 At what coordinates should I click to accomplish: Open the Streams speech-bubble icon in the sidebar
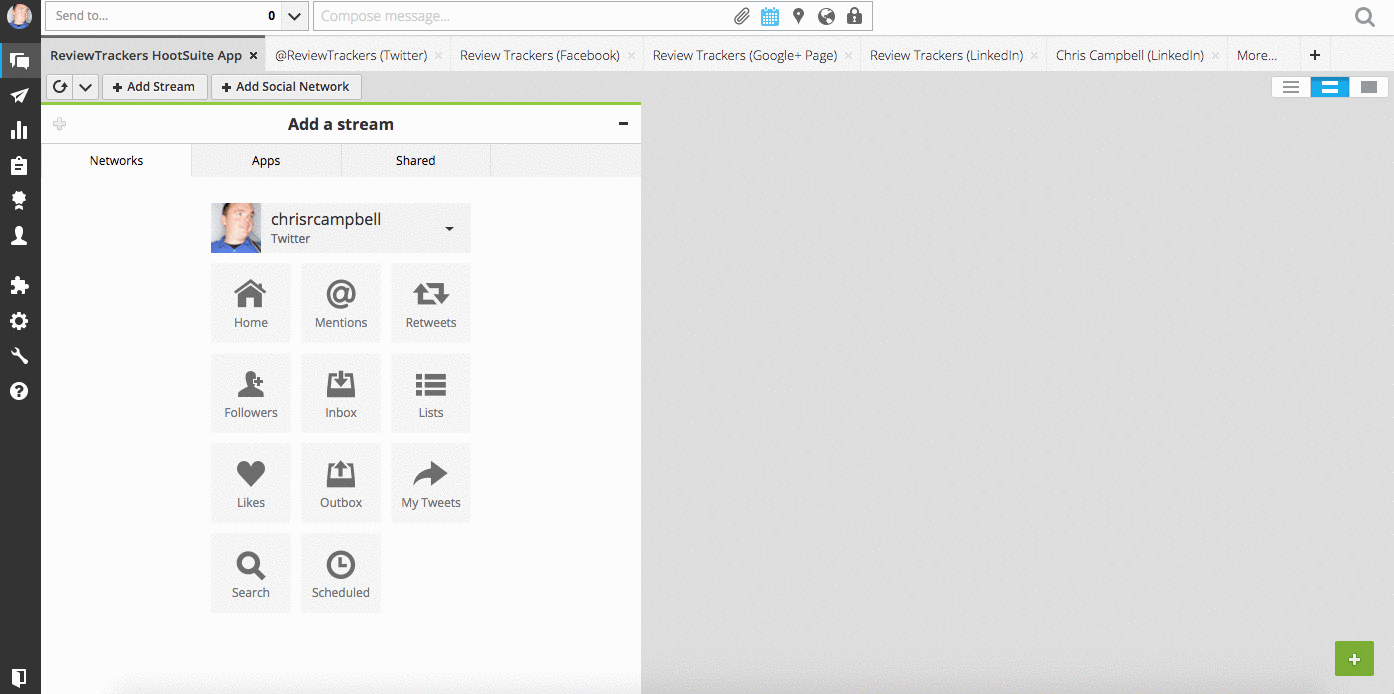[x=19, y=60]
